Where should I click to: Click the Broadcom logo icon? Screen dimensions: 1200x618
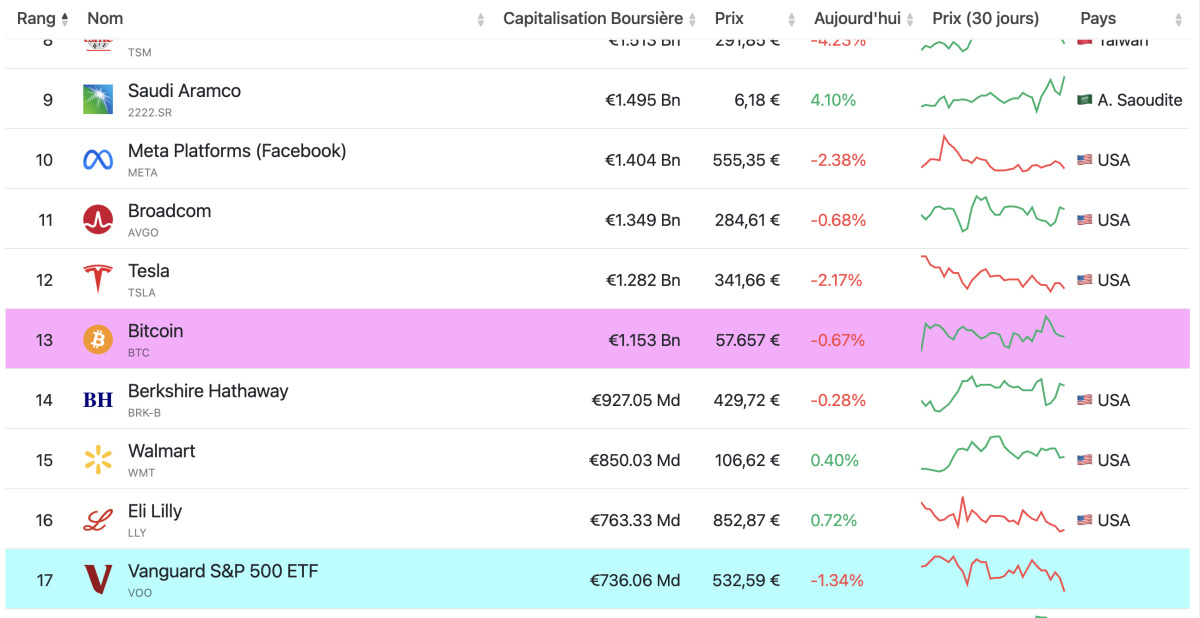(98, 220)
